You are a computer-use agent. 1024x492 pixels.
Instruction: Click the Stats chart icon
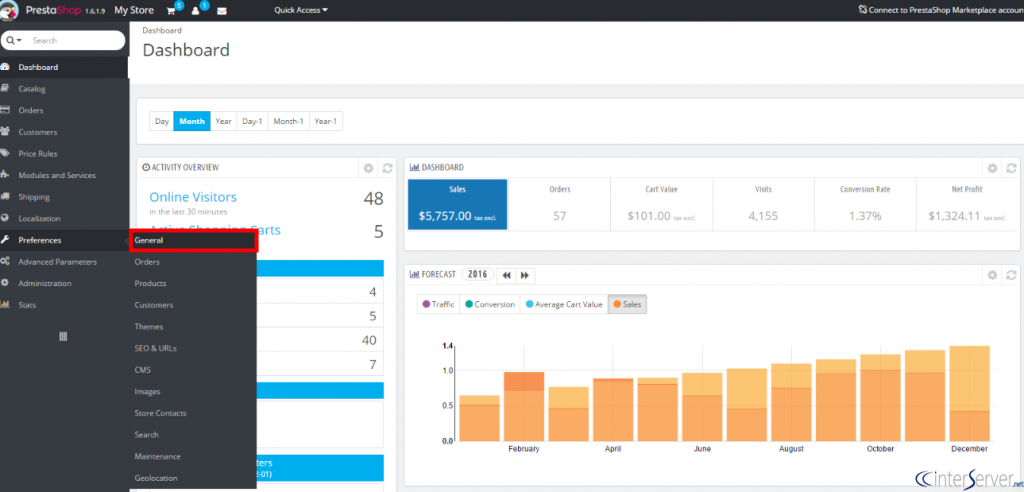tap(5, 304)
